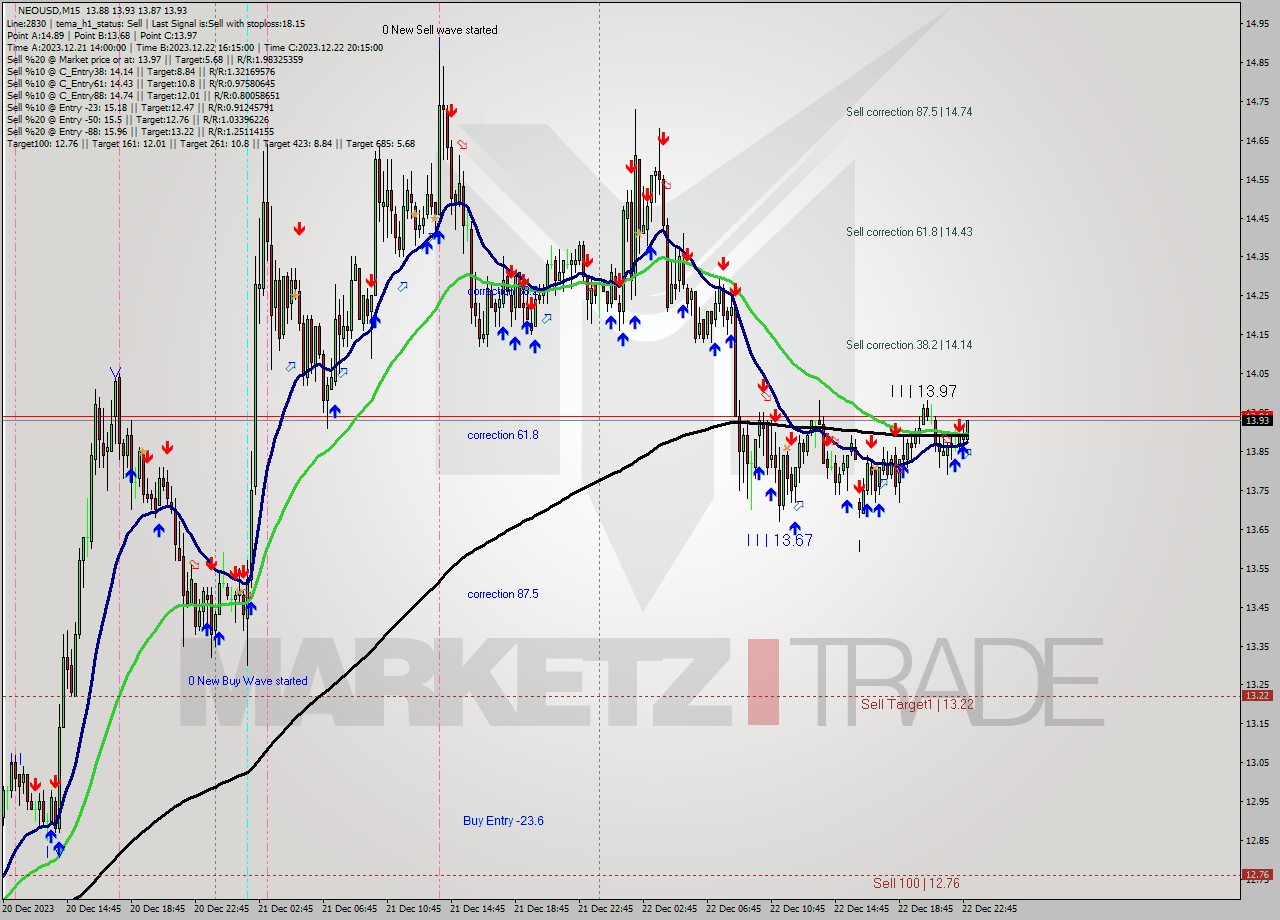Click the 'Sell 100 | 12.76' label

(916, 883)
